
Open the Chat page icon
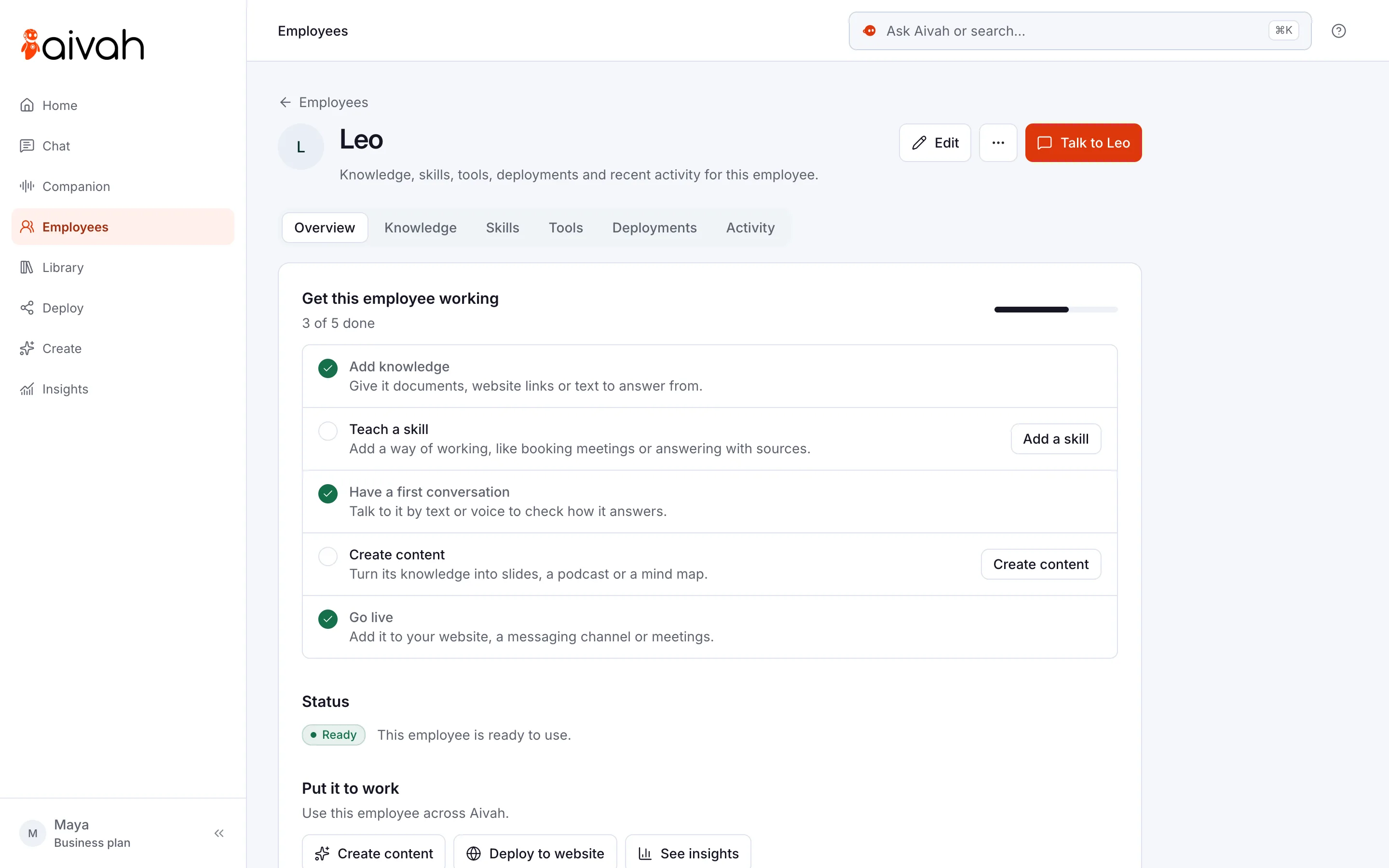tap(27, 146)
